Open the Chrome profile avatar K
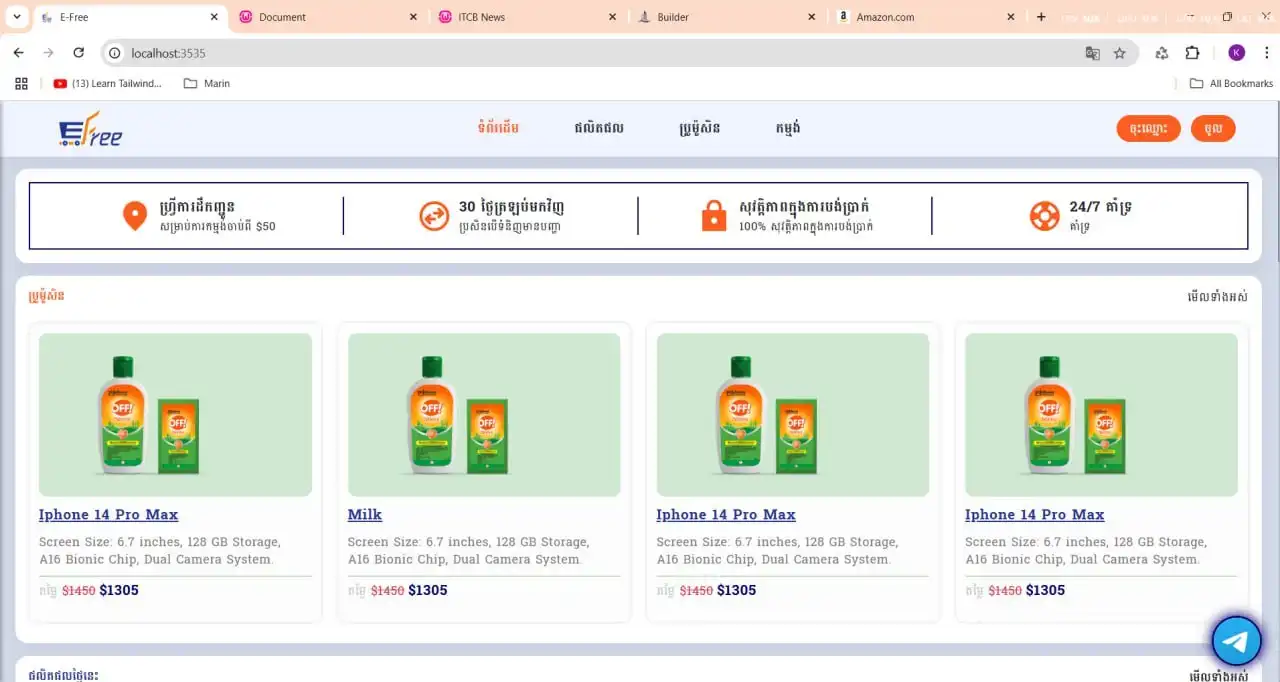This screenshot has height=682, width=1280. click(x=1237, y=53)
